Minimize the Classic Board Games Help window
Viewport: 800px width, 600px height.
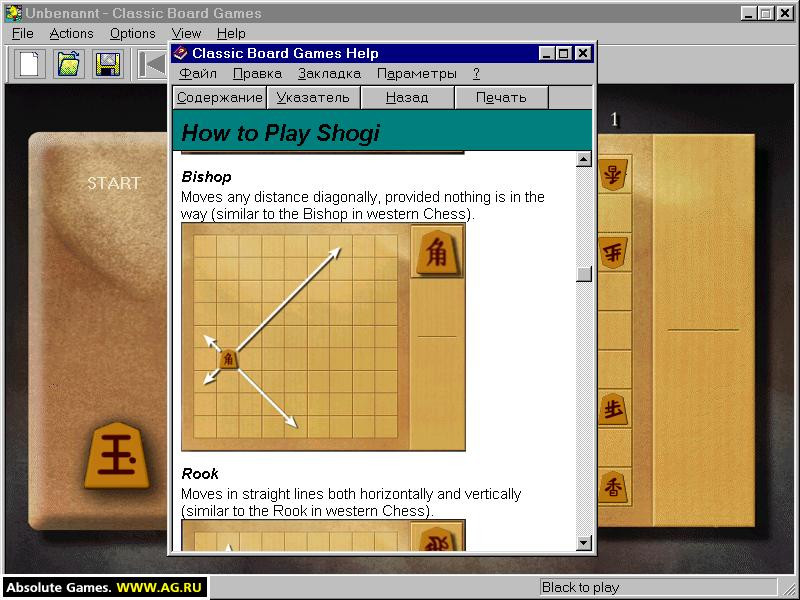[546, 53]
